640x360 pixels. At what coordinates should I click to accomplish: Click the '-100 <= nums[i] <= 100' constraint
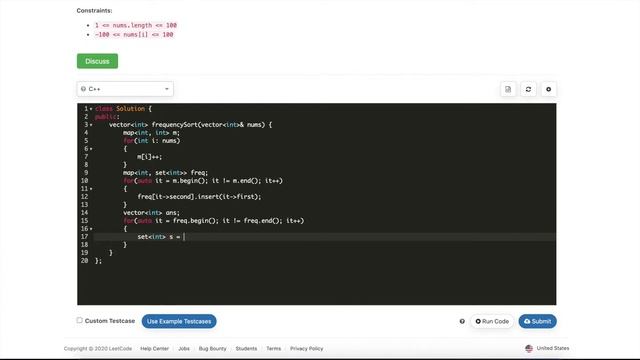coord(134,35)
